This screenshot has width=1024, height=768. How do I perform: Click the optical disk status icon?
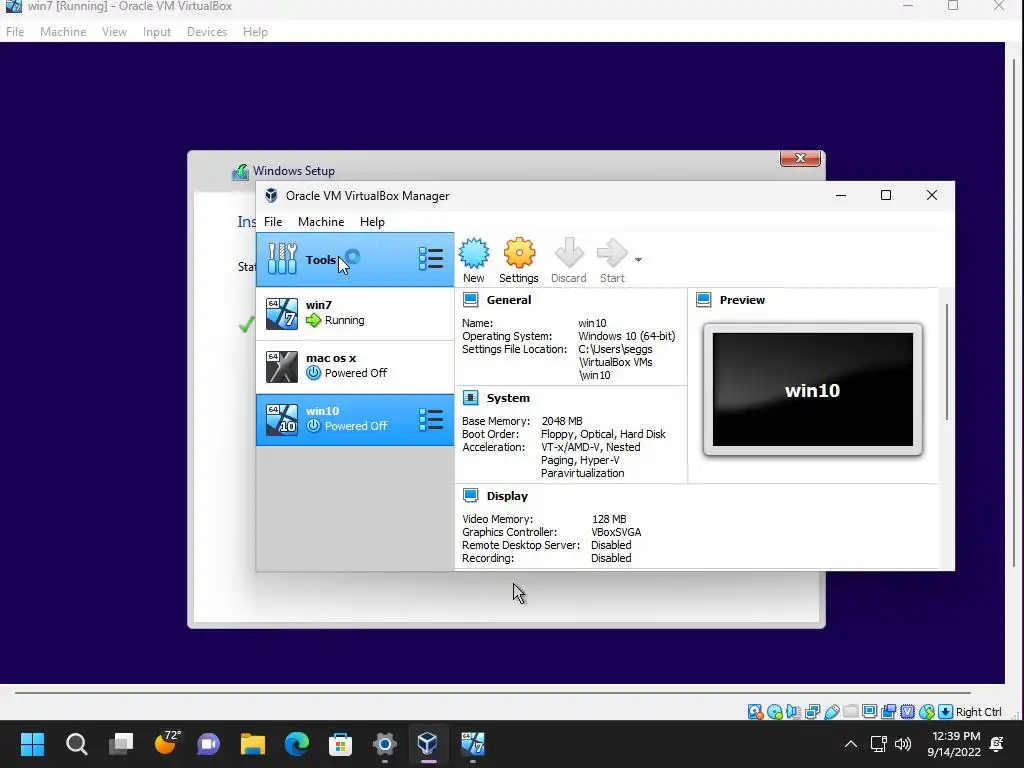click(775, 712)
